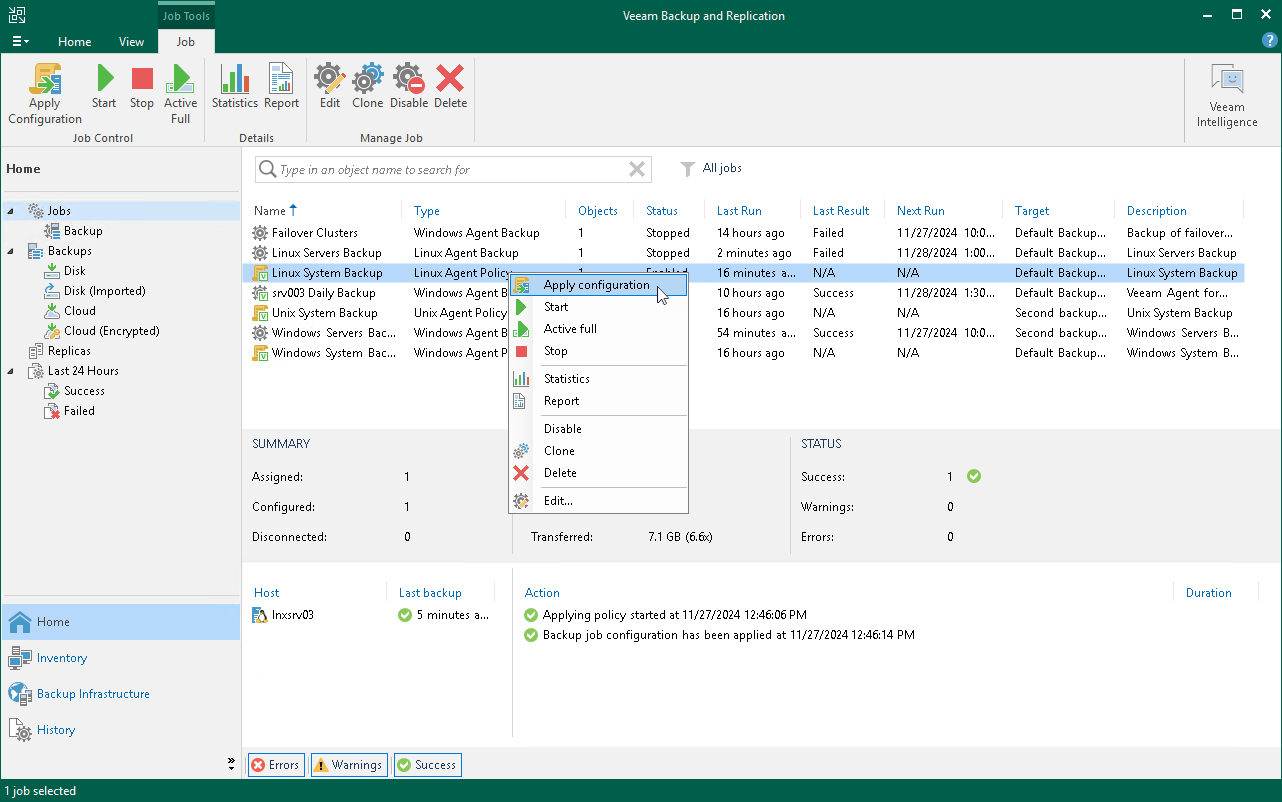Open Statistics from the ribbon
Screen dimensions: 1282x802
[x=235, y=86]
